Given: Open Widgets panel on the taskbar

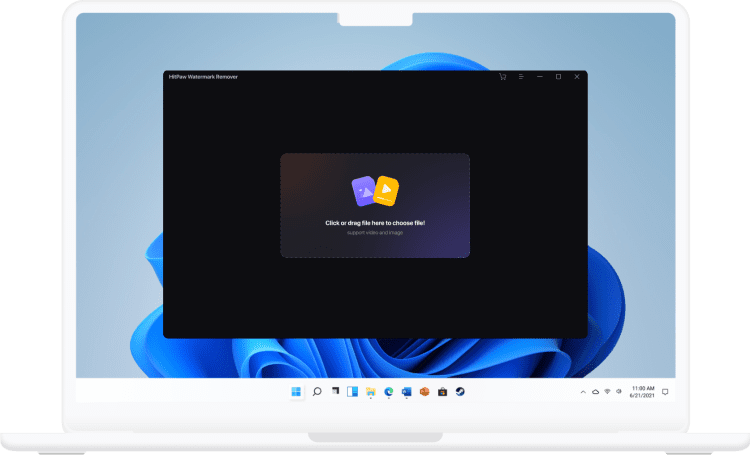Looking at the screenshot, I should pyautogui.click(x=353, y=392).
